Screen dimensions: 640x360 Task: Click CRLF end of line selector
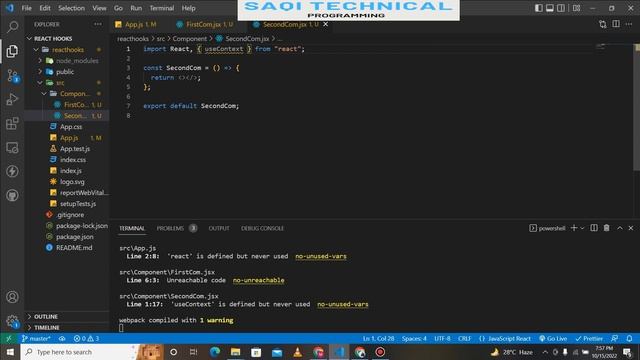464,338
